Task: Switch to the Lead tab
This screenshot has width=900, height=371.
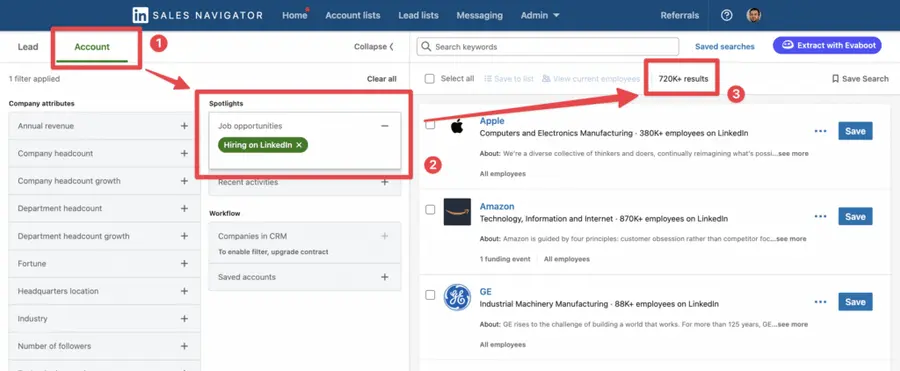Action: 28,47
